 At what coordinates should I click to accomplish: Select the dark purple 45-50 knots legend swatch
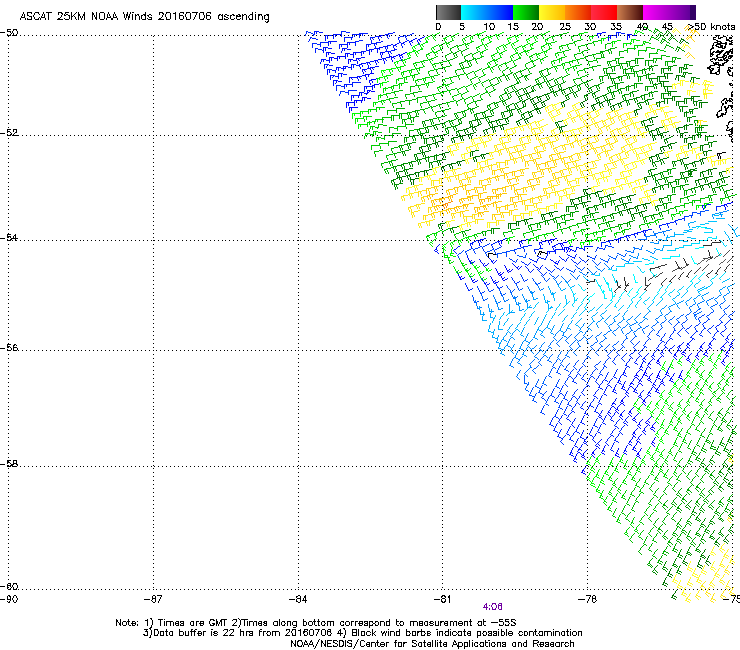click(682, 12)
